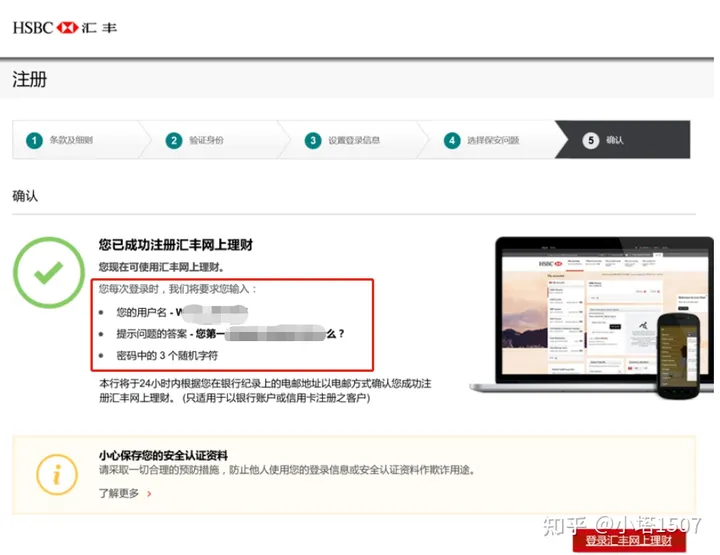Click the green success checkmark icon
This screenshot has width=720, height=555.
tap(49, 272)
